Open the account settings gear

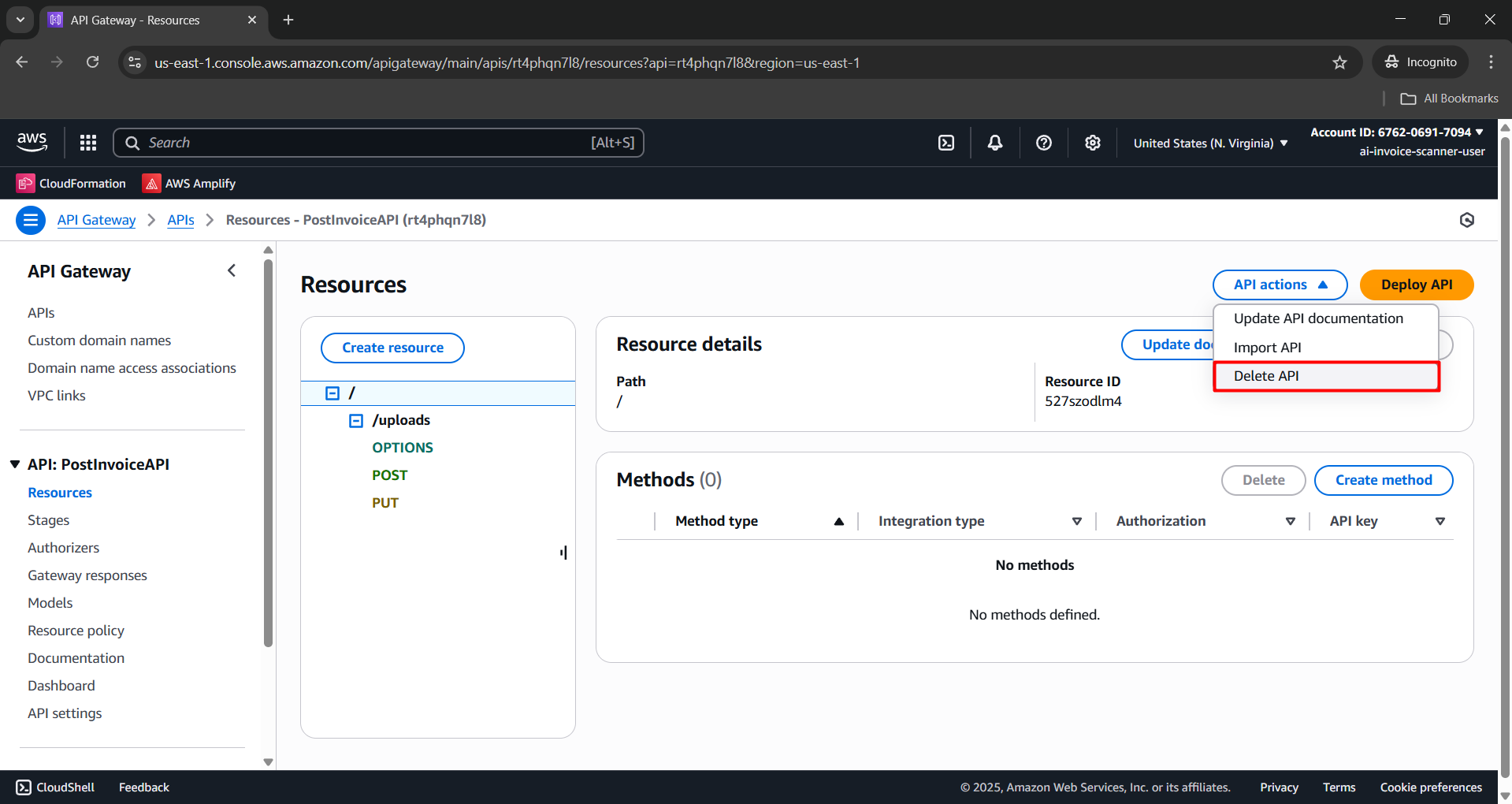(x=1092, y=143)
